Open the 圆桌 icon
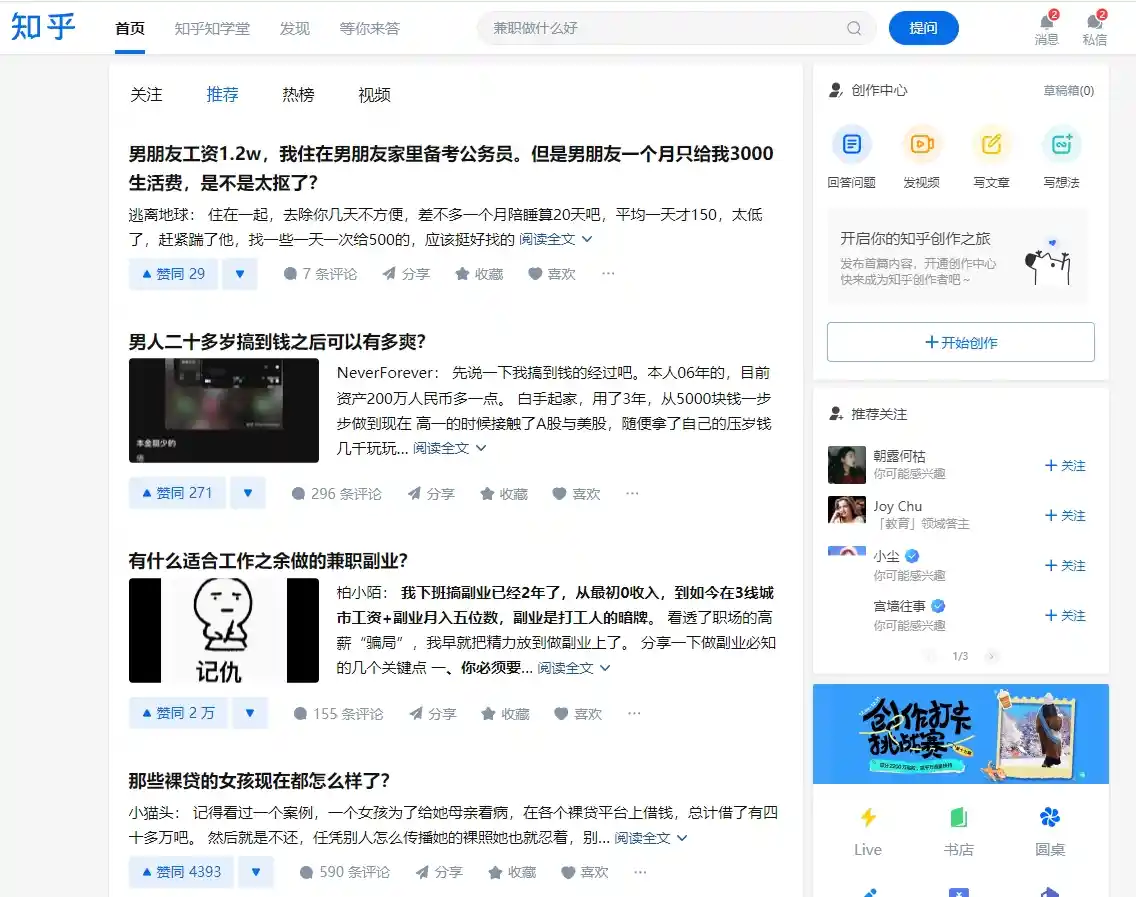1136x897 pixels. click(x=1050, y=818)
